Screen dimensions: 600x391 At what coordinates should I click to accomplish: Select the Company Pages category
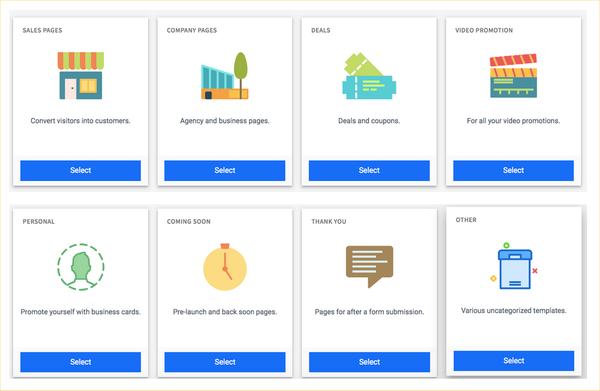pos(225,170)
